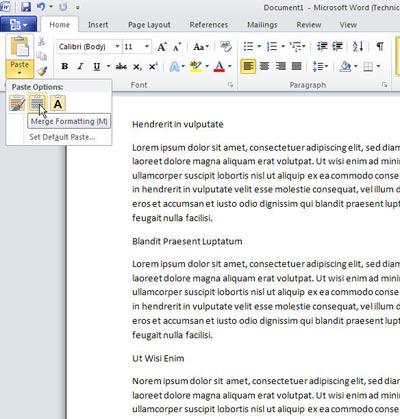
Task: Open the Review tab
Action: (x=309, y=25)
